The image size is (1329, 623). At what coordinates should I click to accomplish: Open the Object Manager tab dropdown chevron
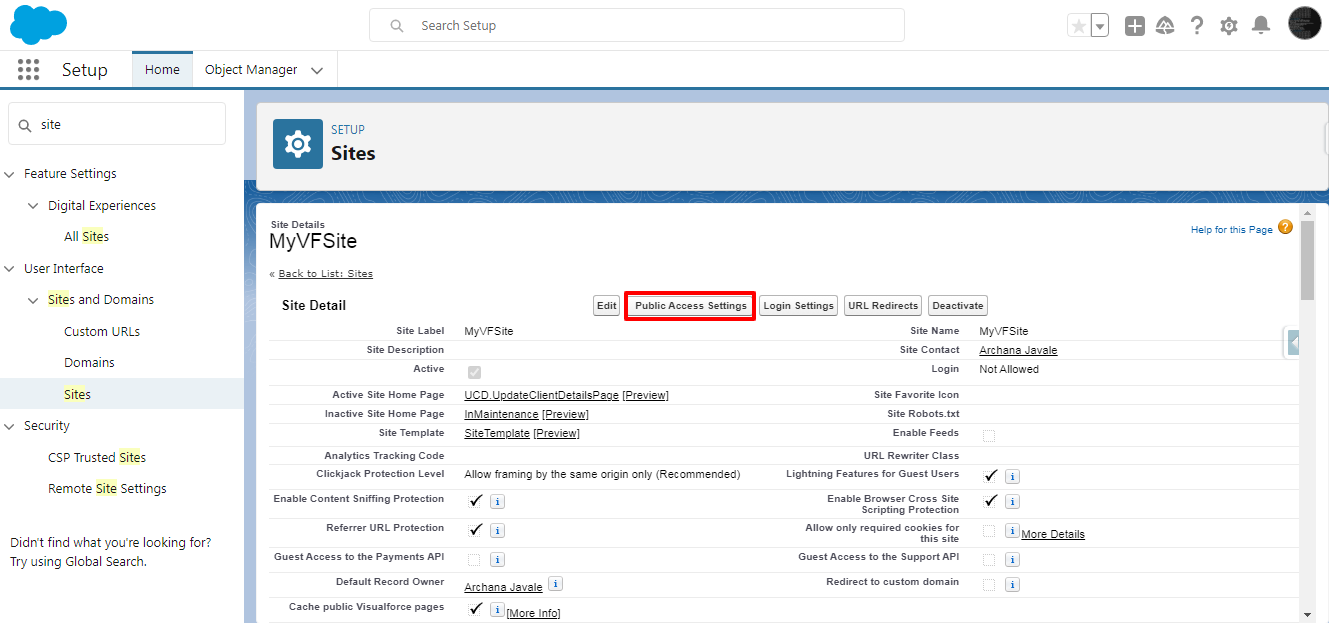(317, 70)
